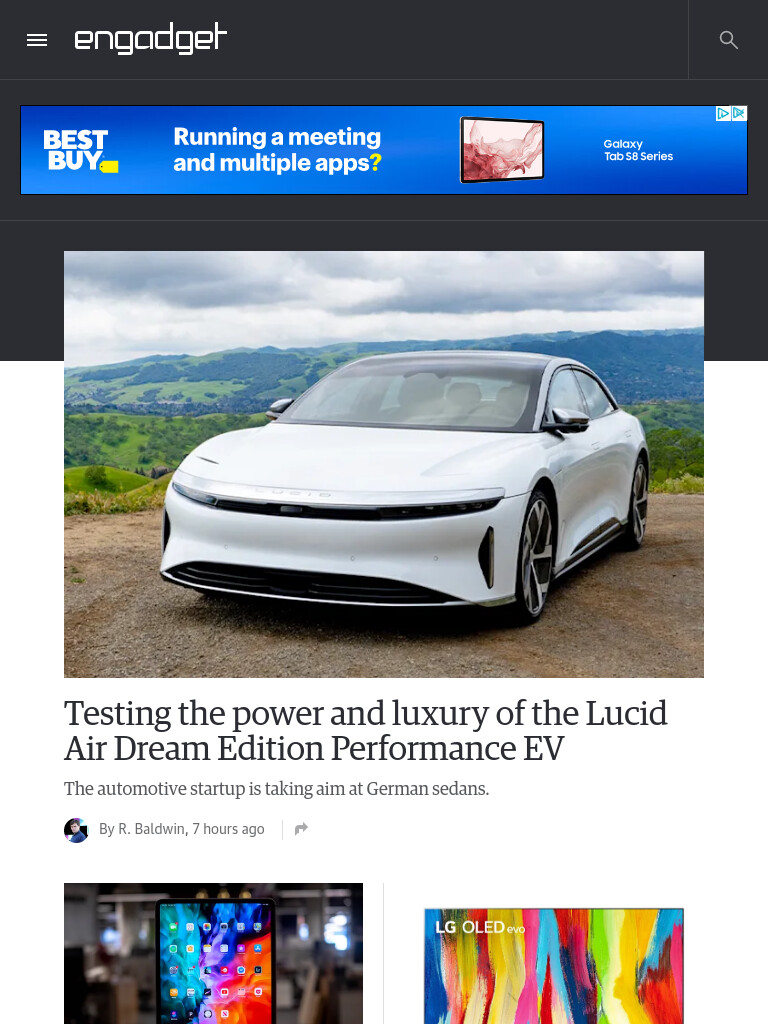Click 'Running a meeting and multiple apps?' ad text
This screenshot has height=1024, width=768.
(x=278, y=150)
